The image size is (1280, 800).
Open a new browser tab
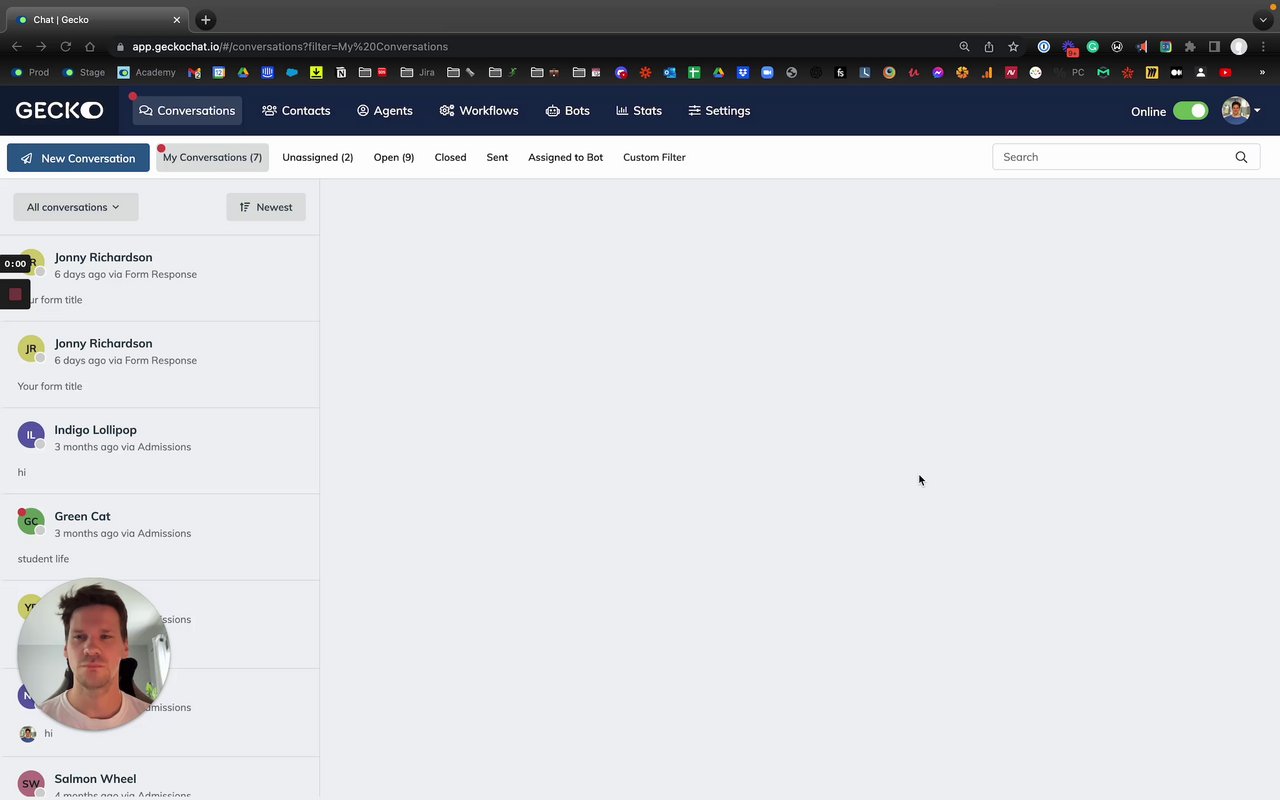coord(206,19)
